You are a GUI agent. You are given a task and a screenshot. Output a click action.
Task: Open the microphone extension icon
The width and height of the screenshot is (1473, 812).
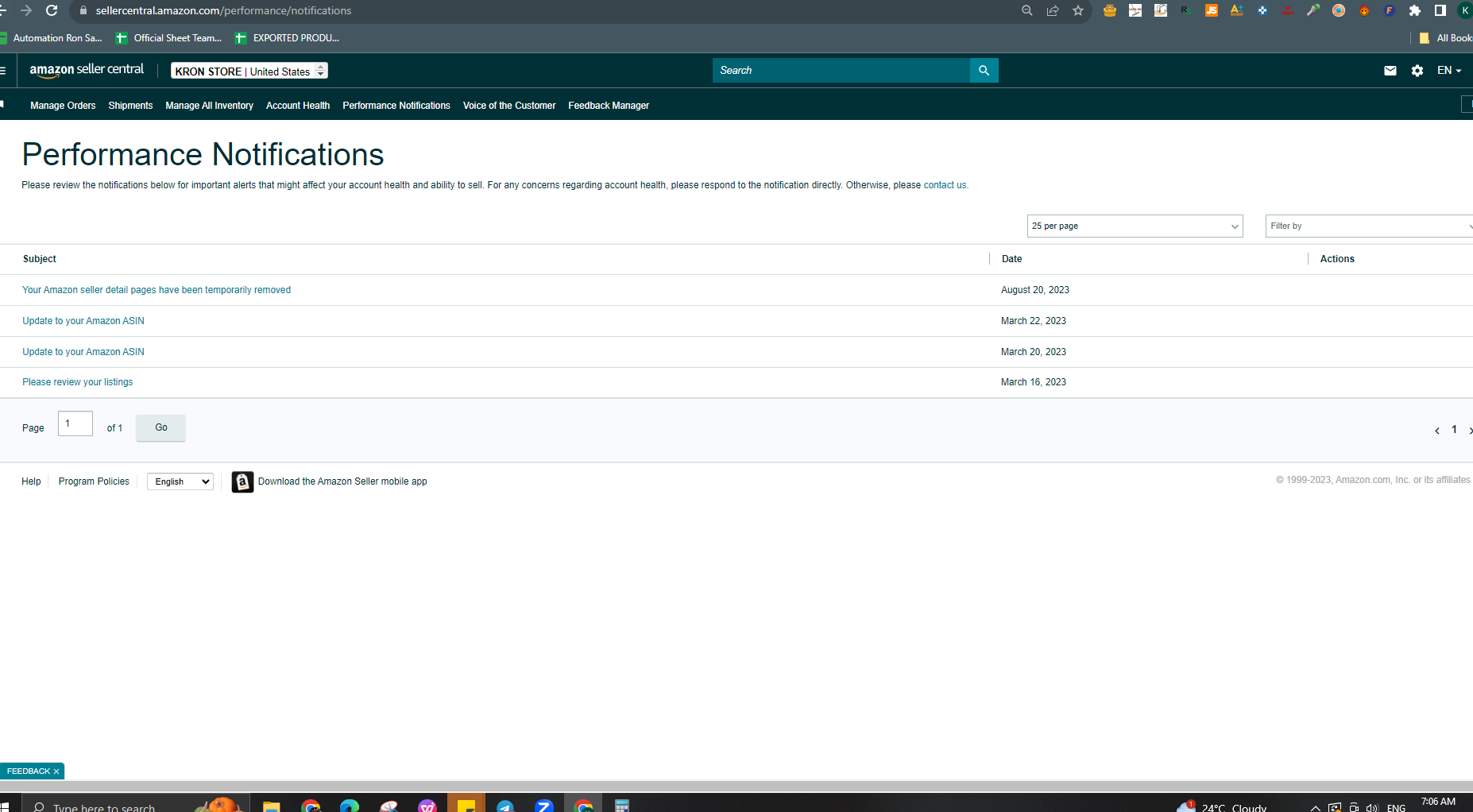(1313, 10)
